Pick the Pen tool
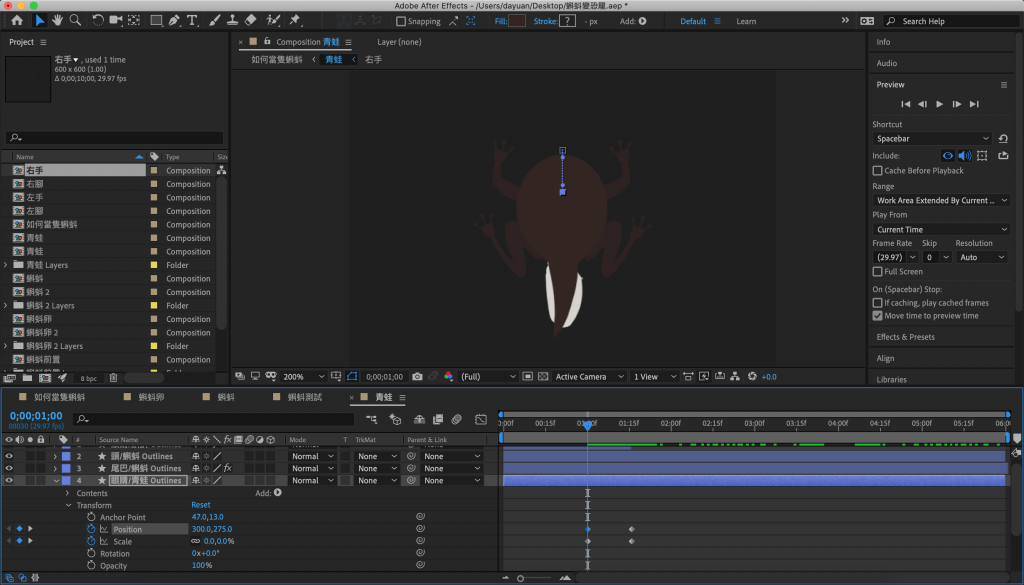Screen dimensions: 1024x585 tap(175, 20)
